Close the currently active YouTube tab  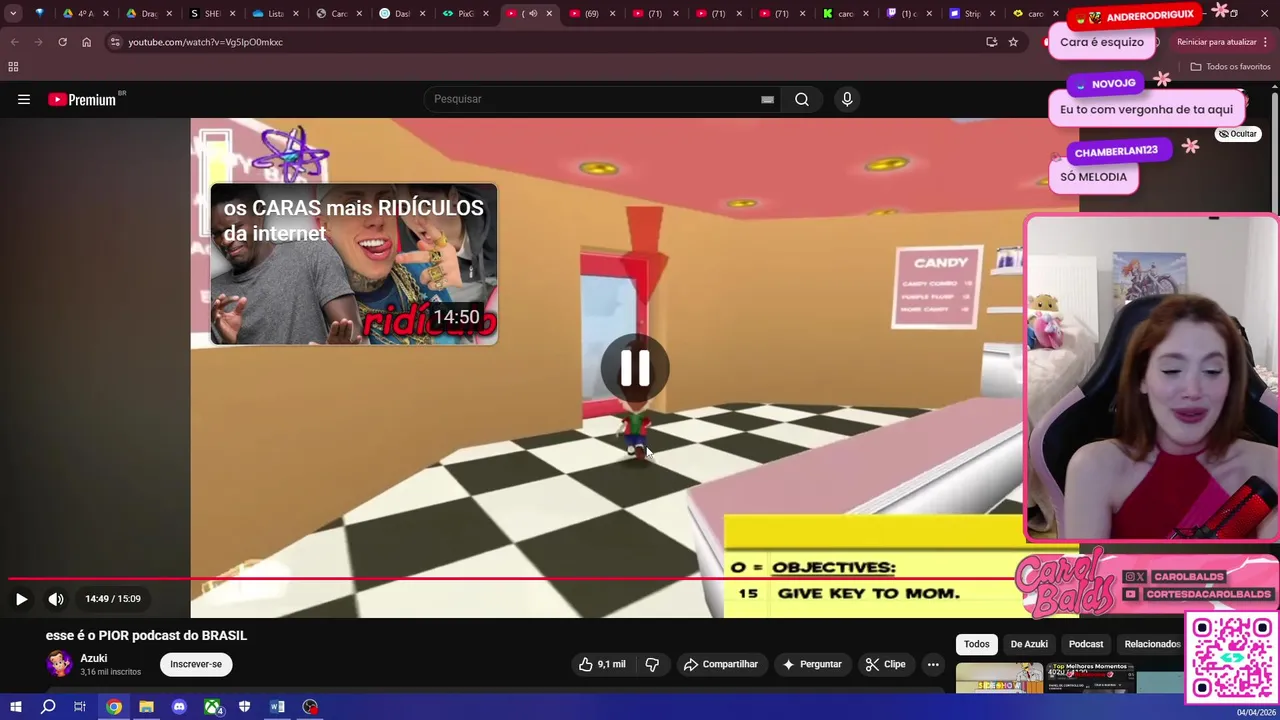click(549, 14)
